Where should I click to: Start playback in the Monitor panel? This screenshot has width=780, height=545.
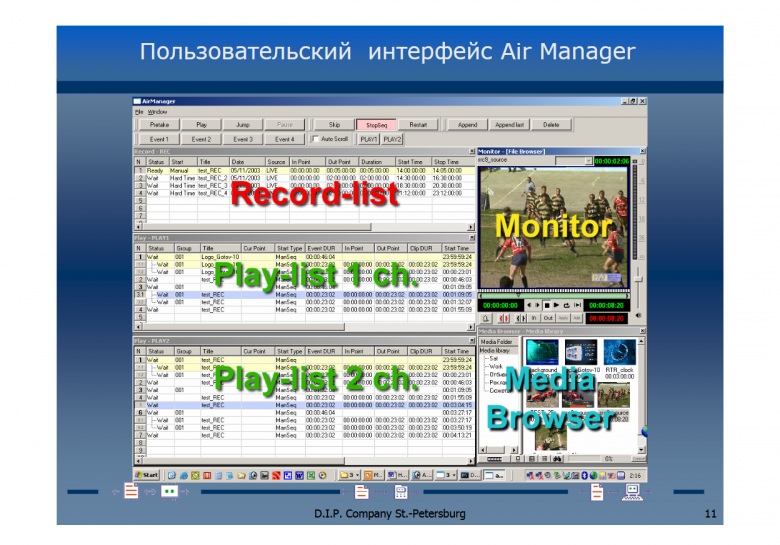pyautogui.click(x=557, y=305)
